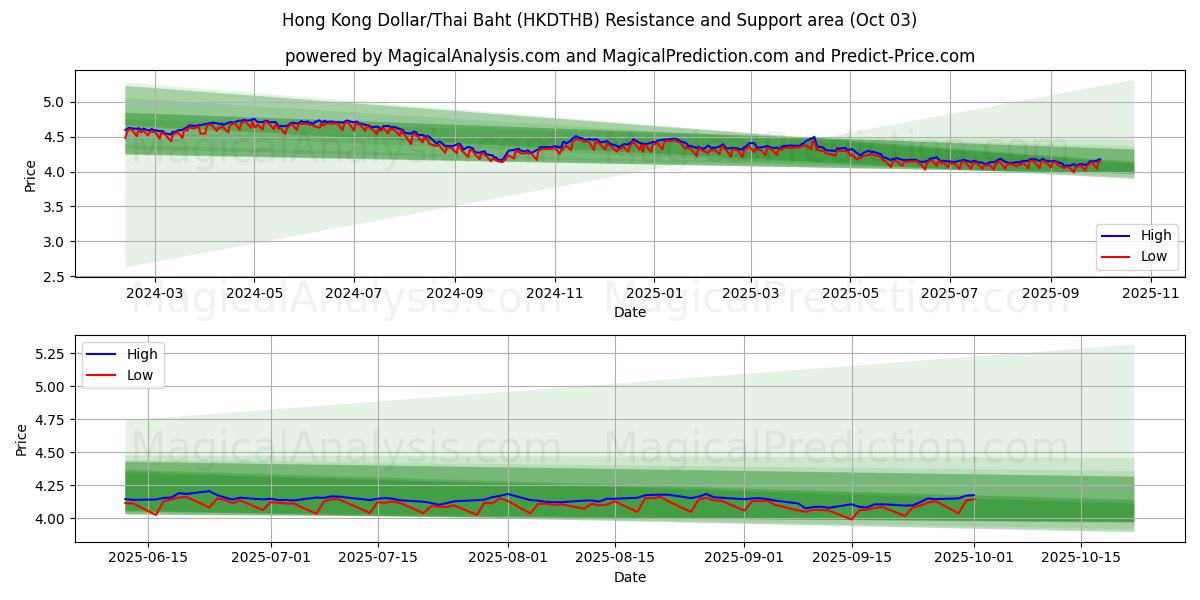Click the Date axis label under top chart
This screenshot has height=600, width=1200.
tap(629, 312)
